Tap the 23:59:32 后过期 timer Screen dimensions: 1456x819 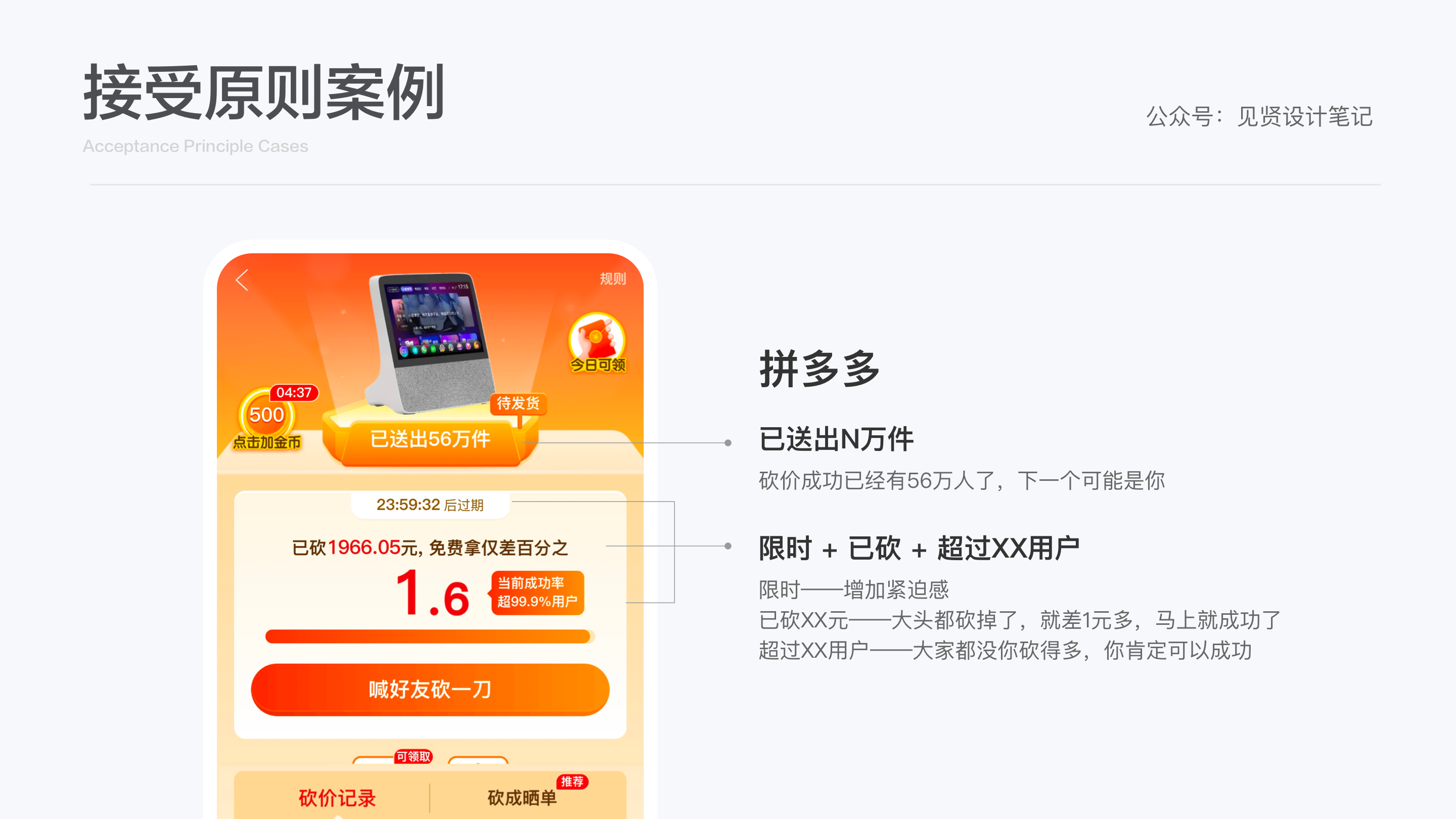(x=430, y=505)
